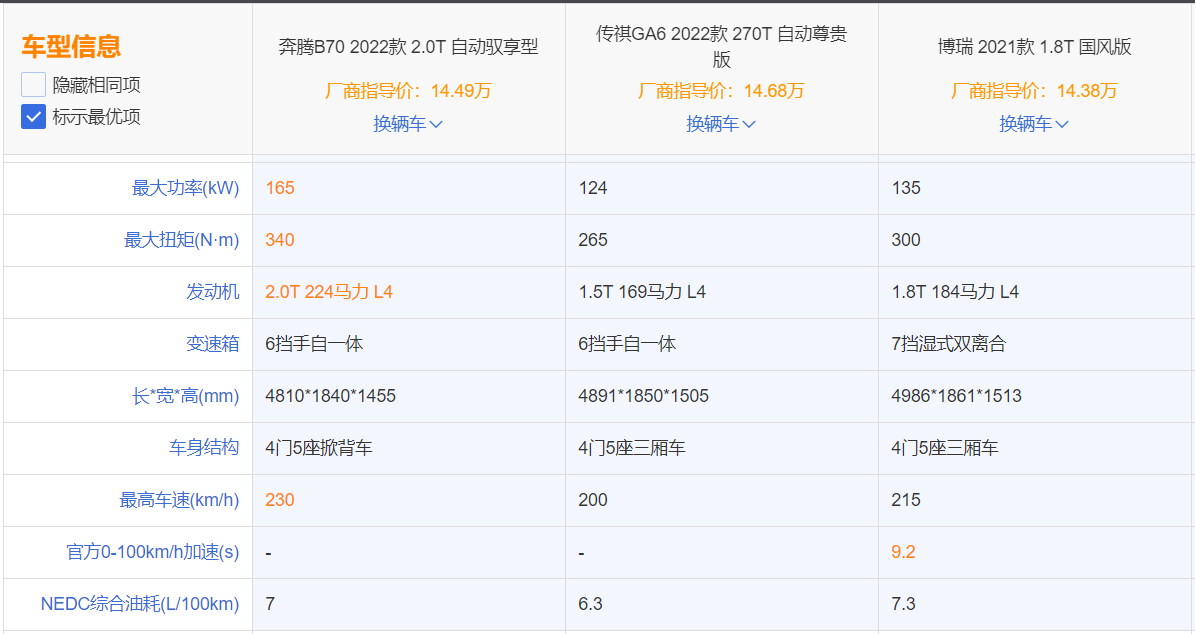Open 换辆车 dropdown under 传祺GA6
The width and height of the screenshot is (1195, 634).
click(x=721, y=123)
